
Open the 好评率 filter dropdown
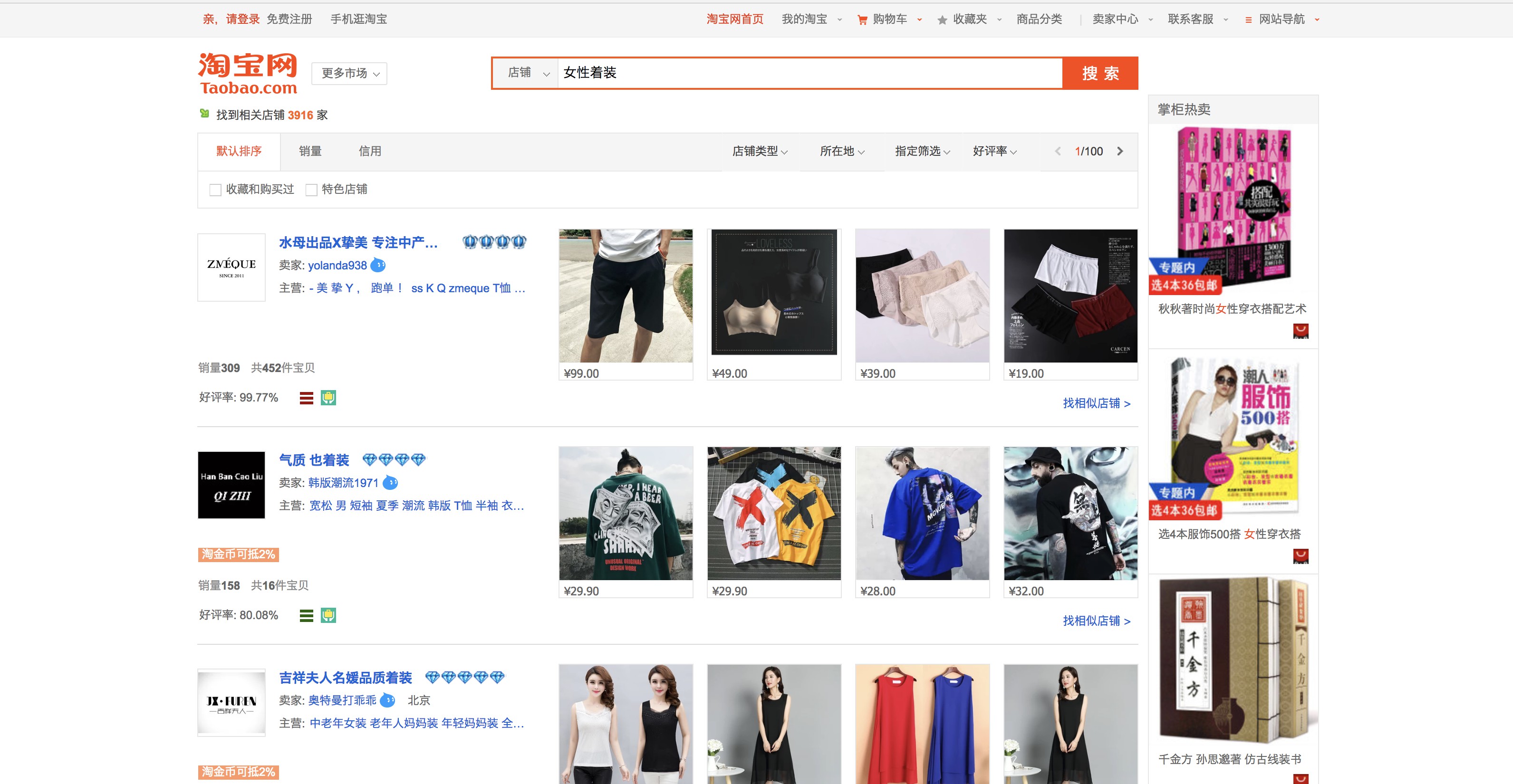tap(994, 151)
